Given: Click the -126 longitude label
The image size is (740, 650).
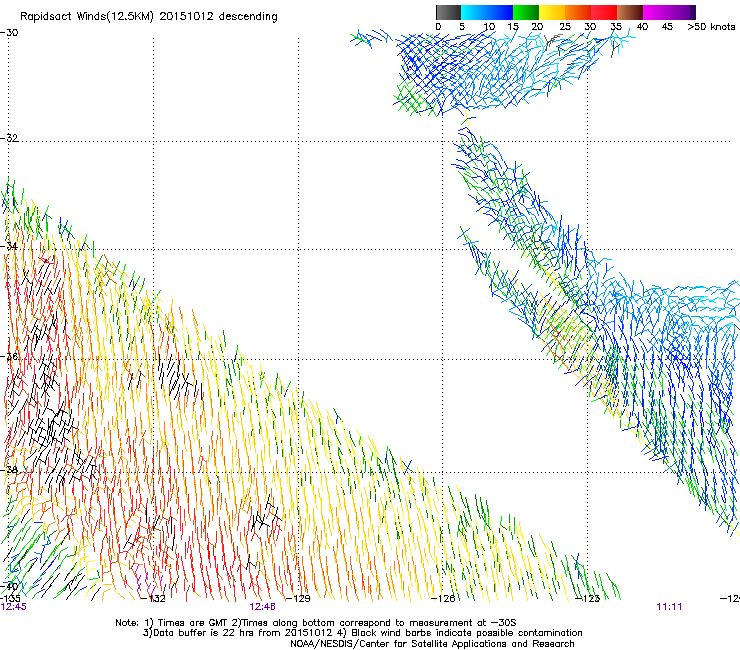Looking at the screenshot, I should pos(443,599).
